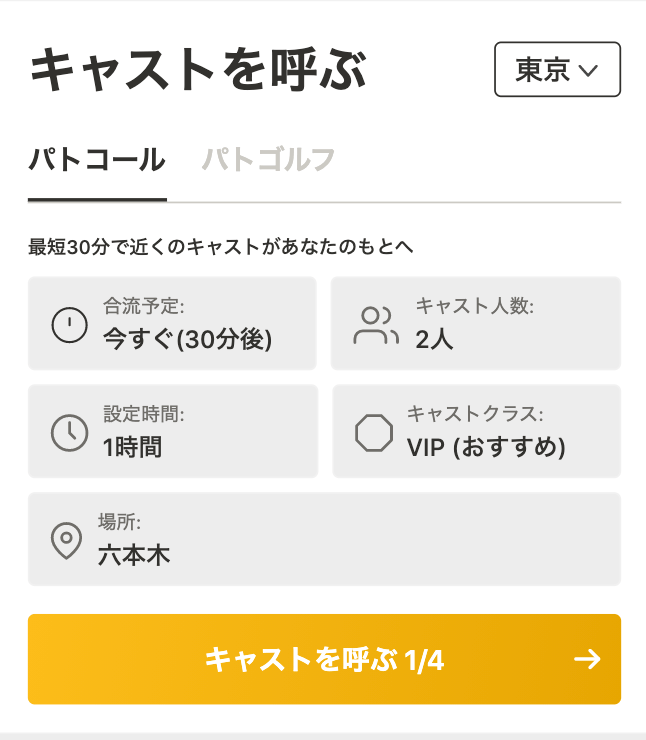The height and width of the screenshot is (740, 646).
Task: Select the 場所 六本木 location field
Action: coord(324,539)
